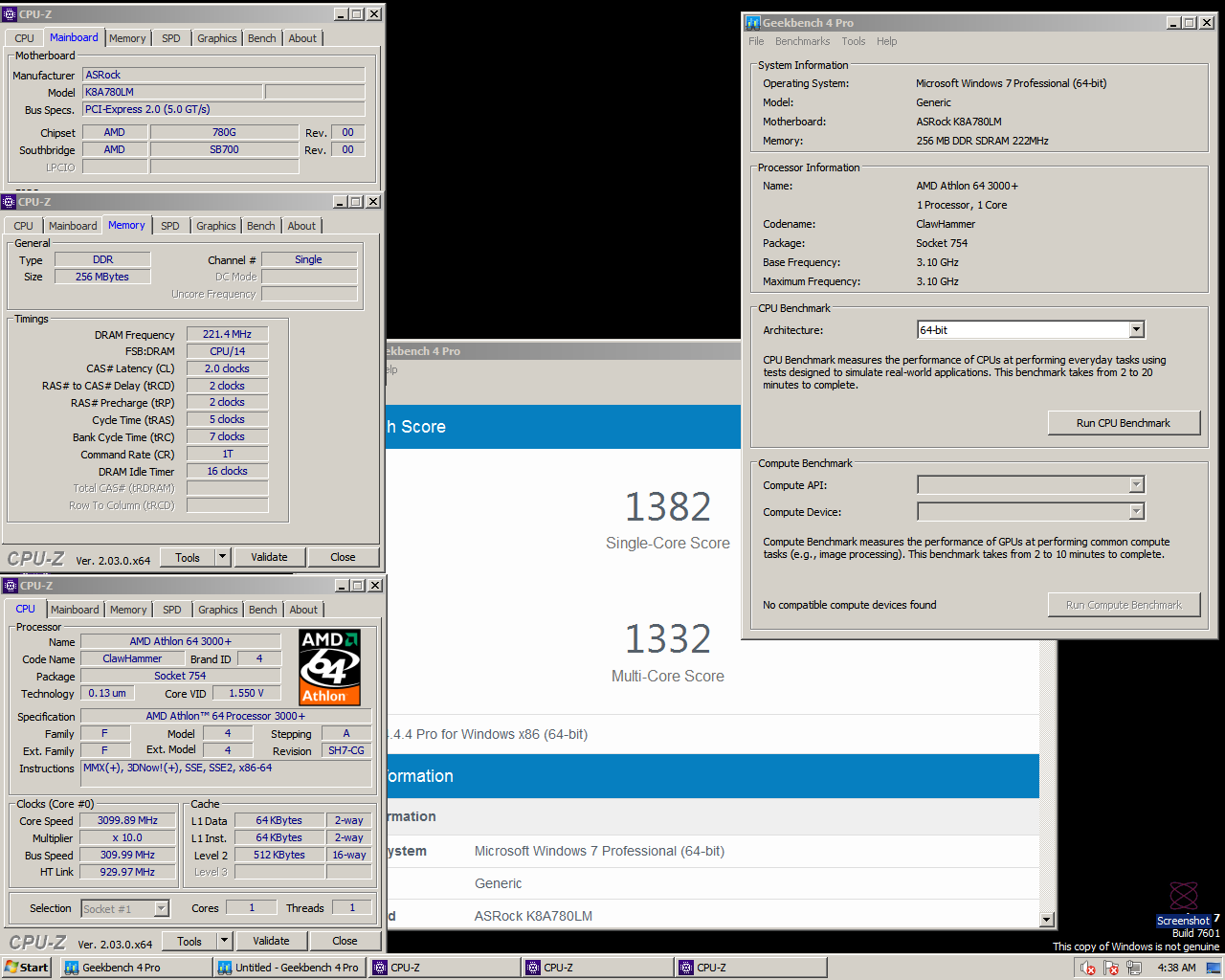Screen dimensions: 1225x980
Task: Click the FSB:DRAM value CPU/14
Action: [227, 351]
